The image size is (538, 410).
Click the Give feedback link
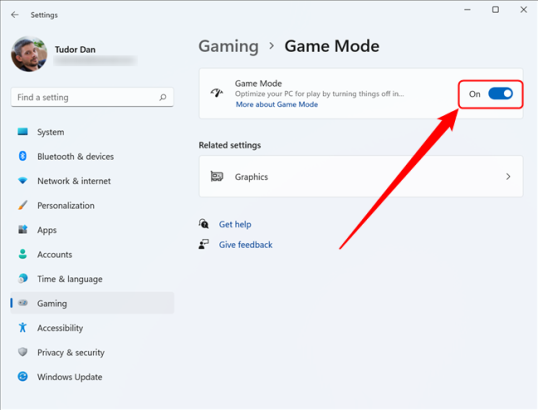[x=246, y=245]
